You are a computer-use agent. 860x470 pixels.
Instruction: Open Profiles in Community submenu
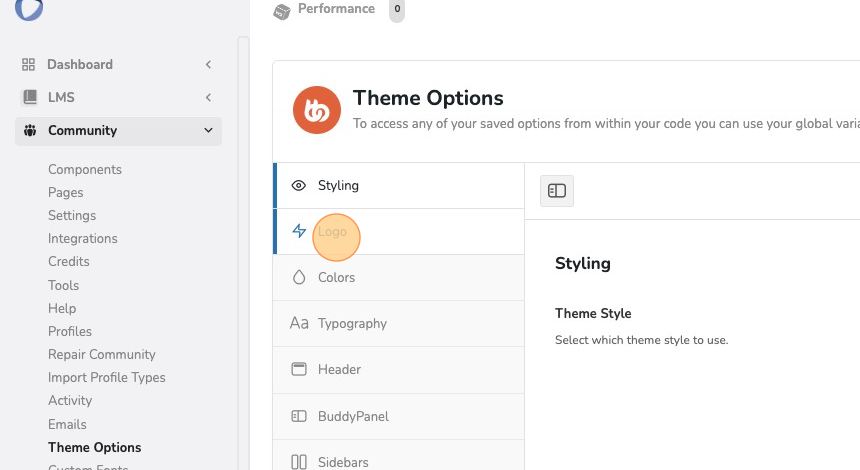[x=70, y=331]
